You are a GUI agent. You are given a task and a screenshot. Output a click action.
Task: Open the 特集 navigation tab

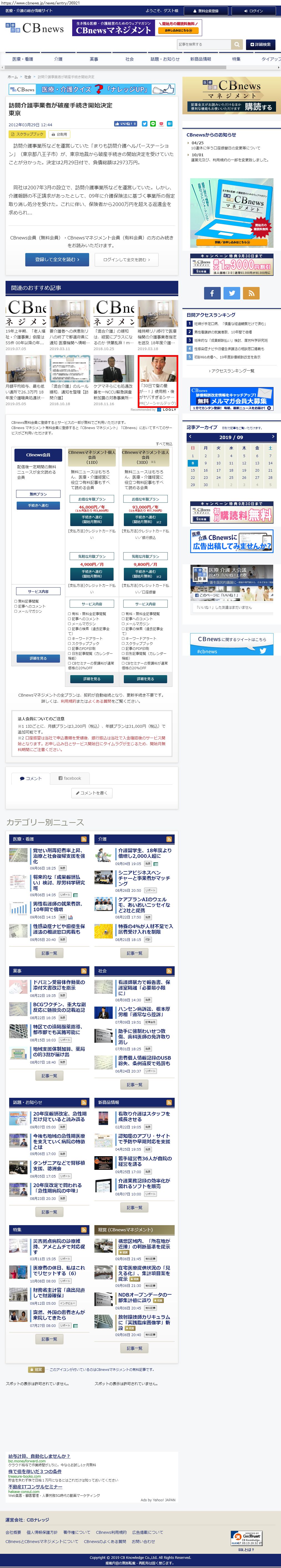(x=236, y=59)
